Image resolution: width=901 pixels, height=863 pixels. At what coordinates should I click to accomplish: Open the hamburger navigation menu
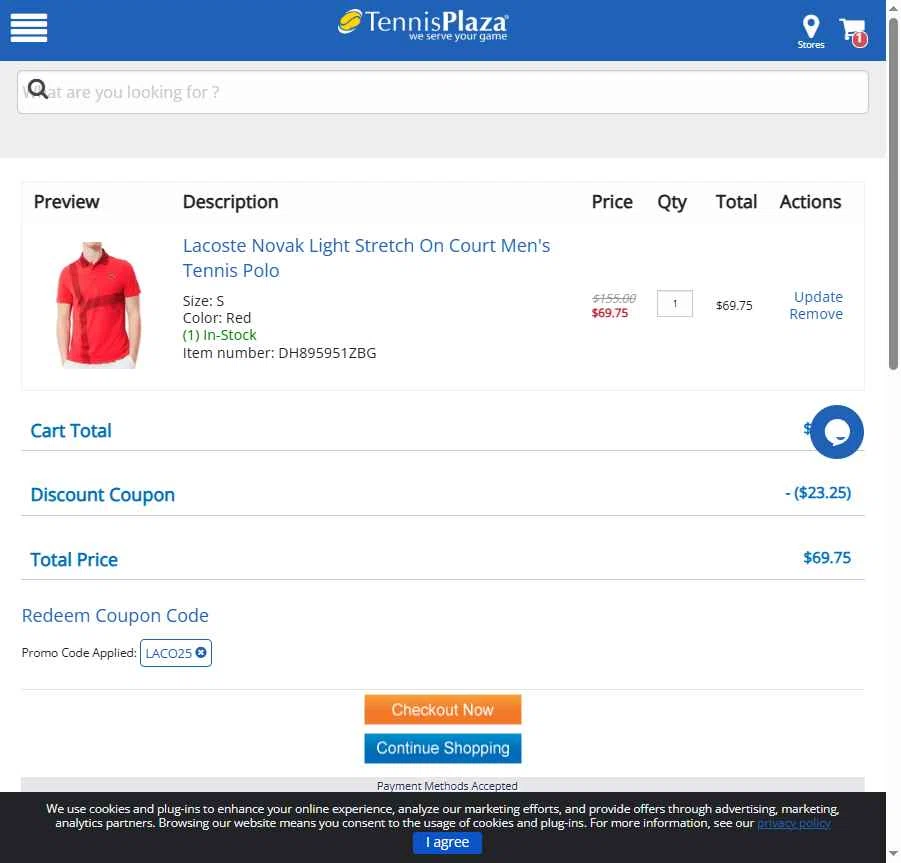(29, 27)
